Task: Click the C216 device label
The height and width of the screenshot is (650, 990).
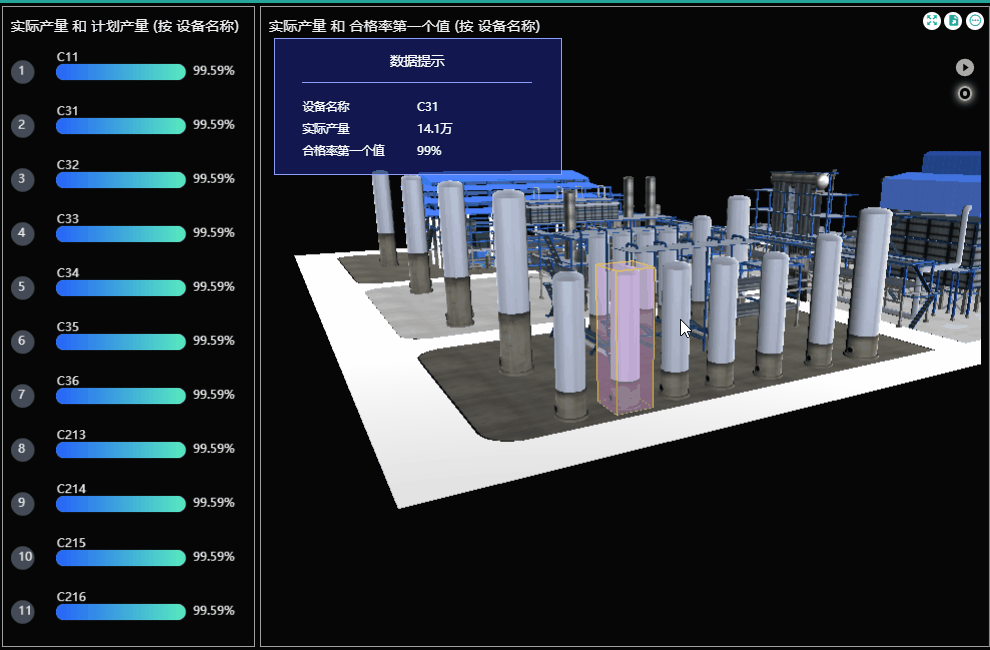Action: click(71, 597)
